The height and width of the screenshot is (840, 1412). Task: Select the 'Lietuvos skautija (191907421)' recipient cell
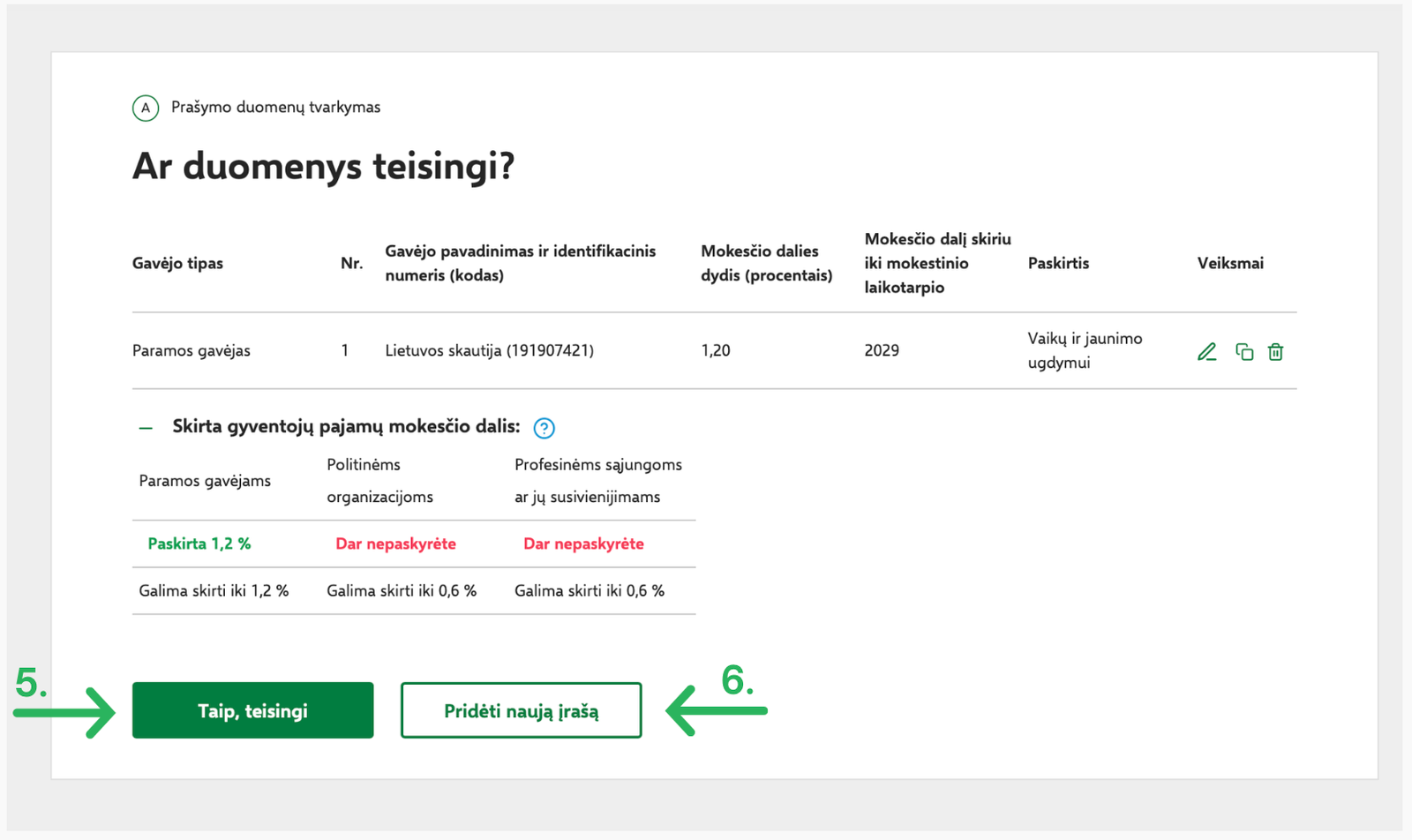point(489,350)
